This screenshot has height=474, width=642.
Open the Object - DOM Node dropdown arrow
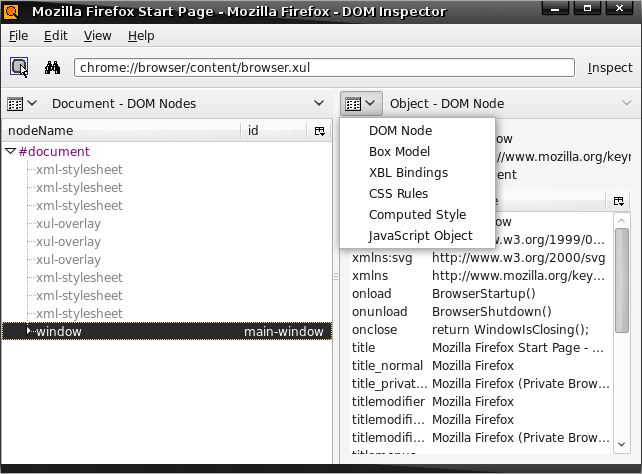[x=627, y=103]
